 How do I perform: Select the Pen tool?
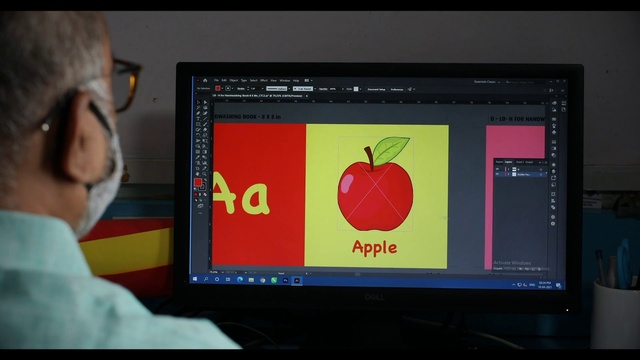(x=198, y=113)
